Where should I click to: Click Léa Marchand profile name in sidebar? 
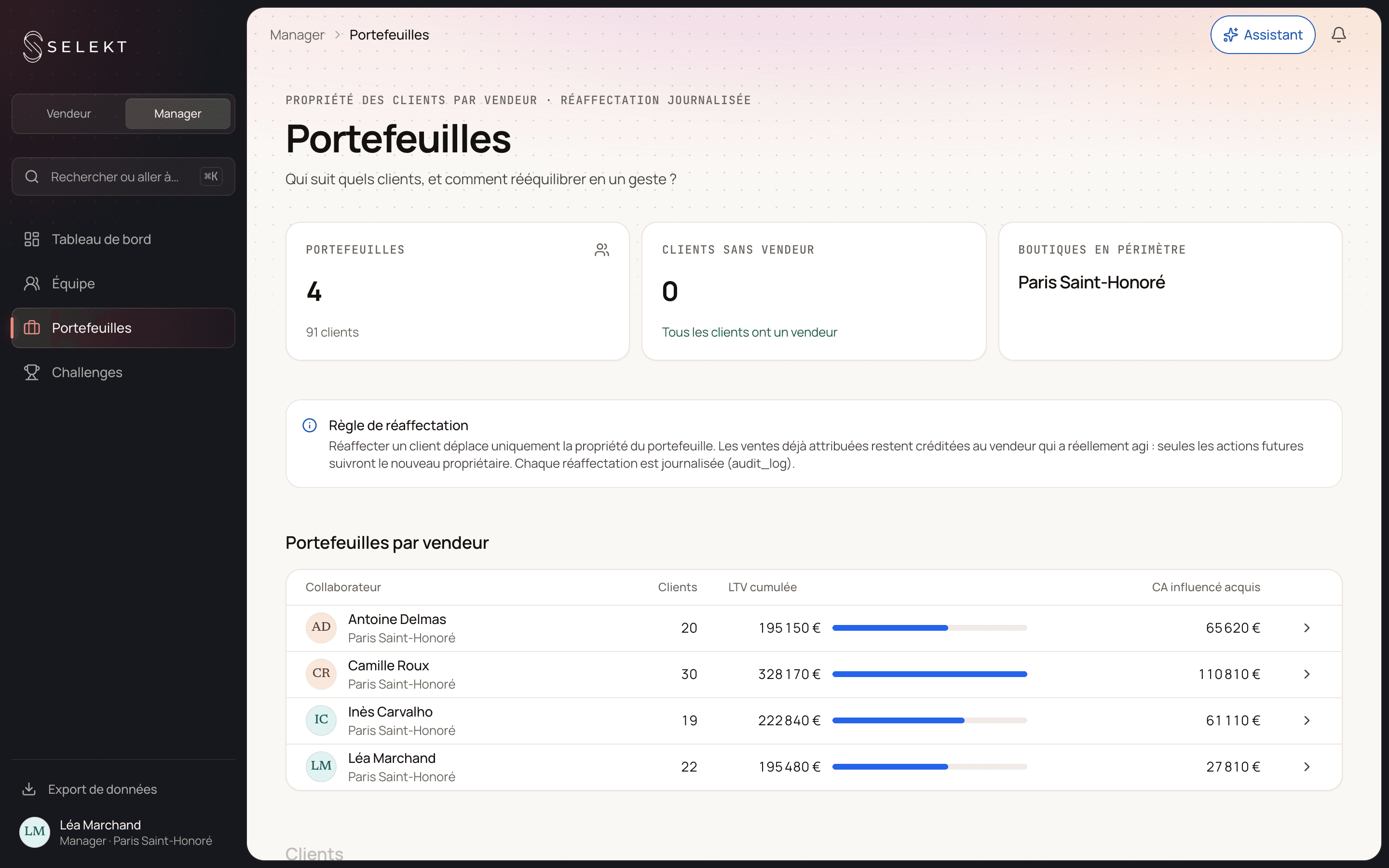pos(100,825)
